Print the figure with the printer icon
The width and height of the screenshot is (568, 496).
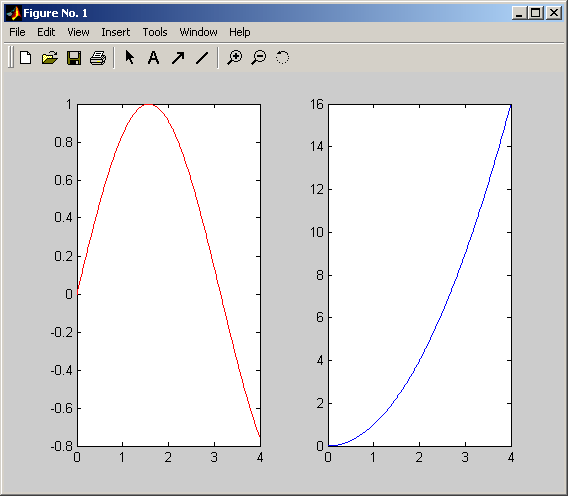[98, 58]
